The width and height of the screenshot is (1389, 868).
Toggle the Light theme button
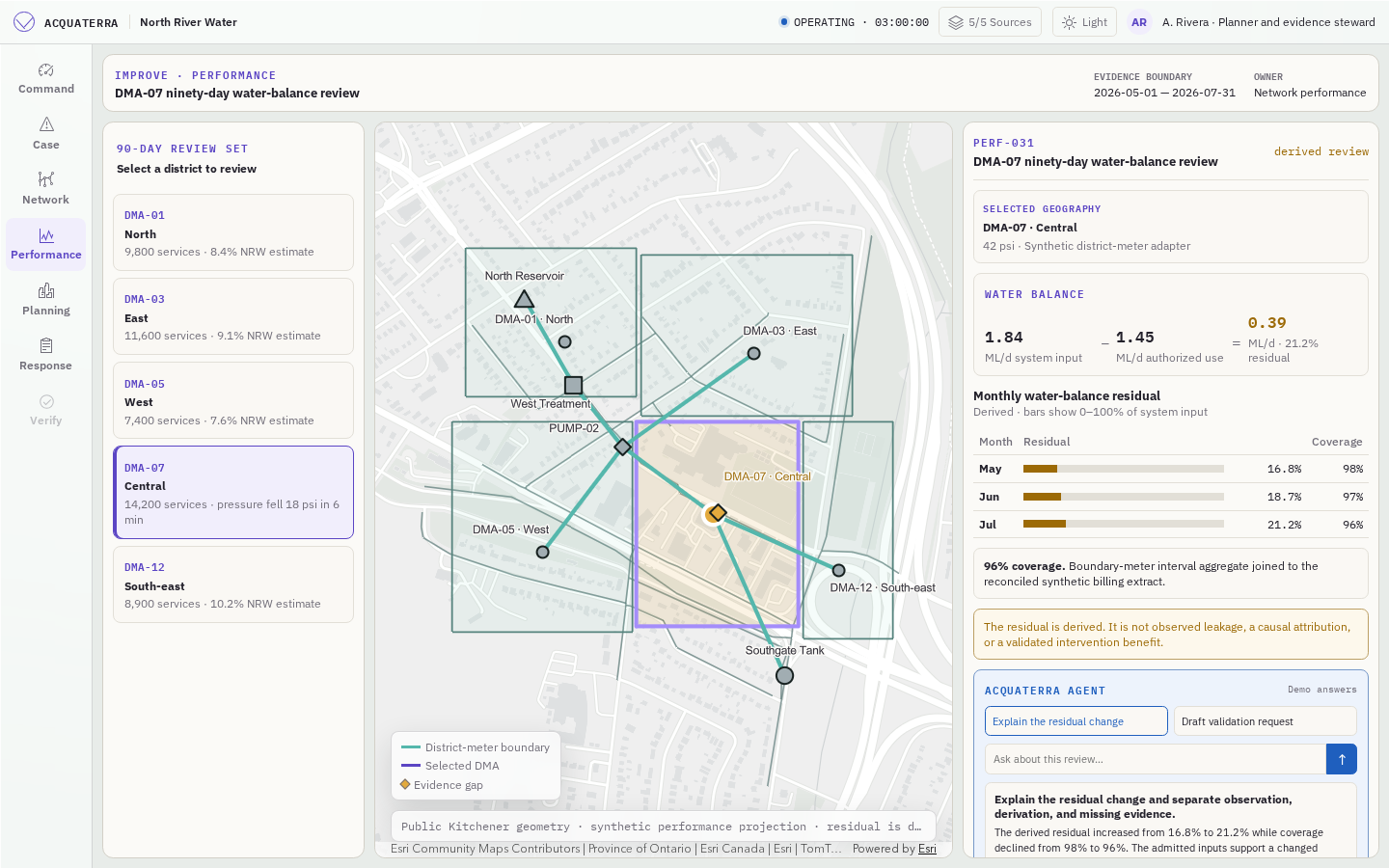coord(1084,22)
